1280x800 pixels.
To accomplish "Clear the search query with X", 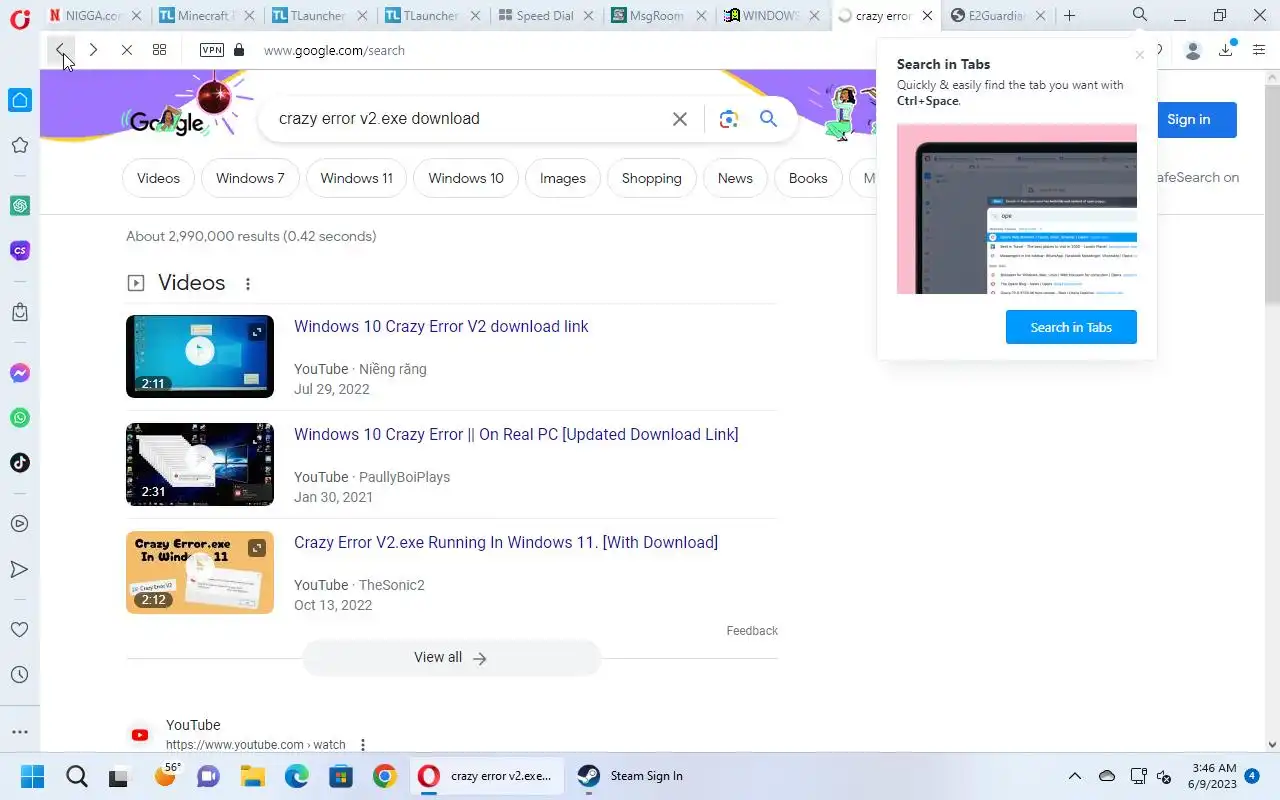I will 680,119.
